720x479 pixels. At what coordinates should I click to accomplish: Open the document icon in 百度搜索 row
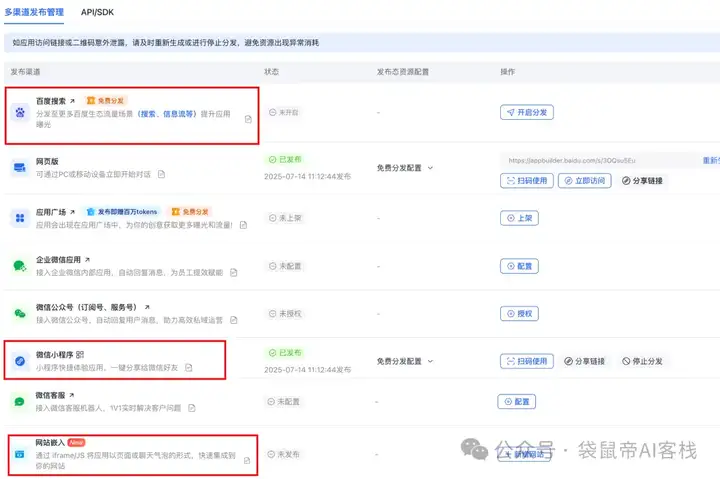pos(248,119)
